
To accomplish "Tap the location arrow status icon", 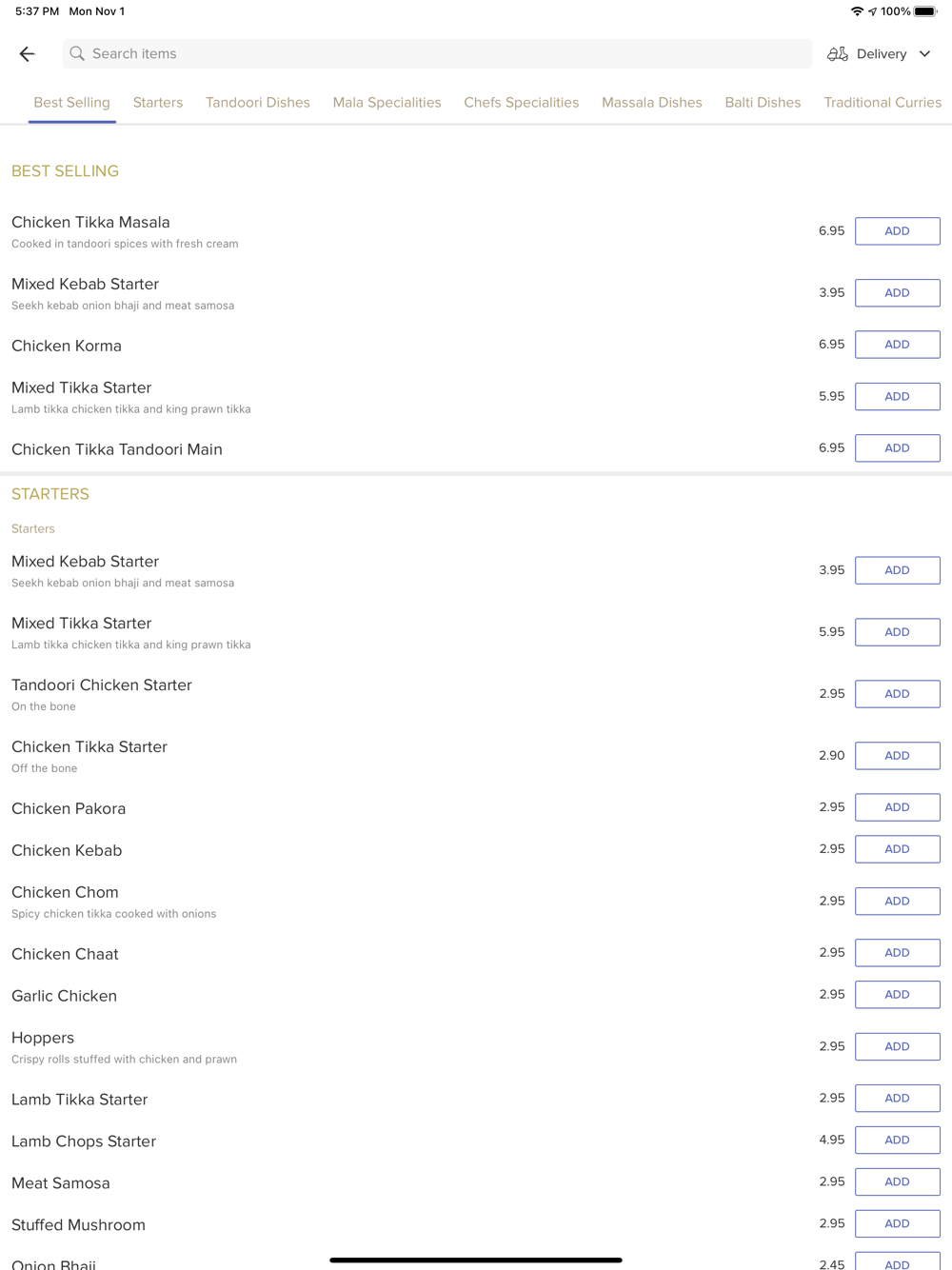I will click(x=872, y=11).
